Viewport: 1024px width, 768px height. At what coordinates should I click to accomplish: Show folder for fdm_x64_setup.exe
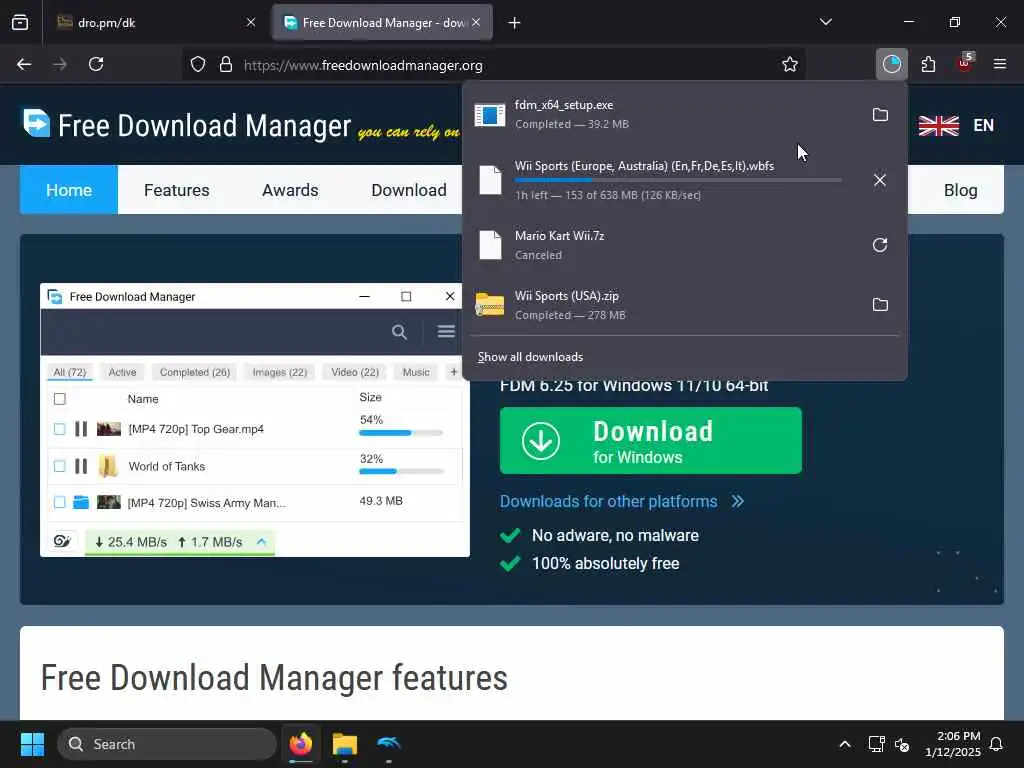(x=880, y=115)
